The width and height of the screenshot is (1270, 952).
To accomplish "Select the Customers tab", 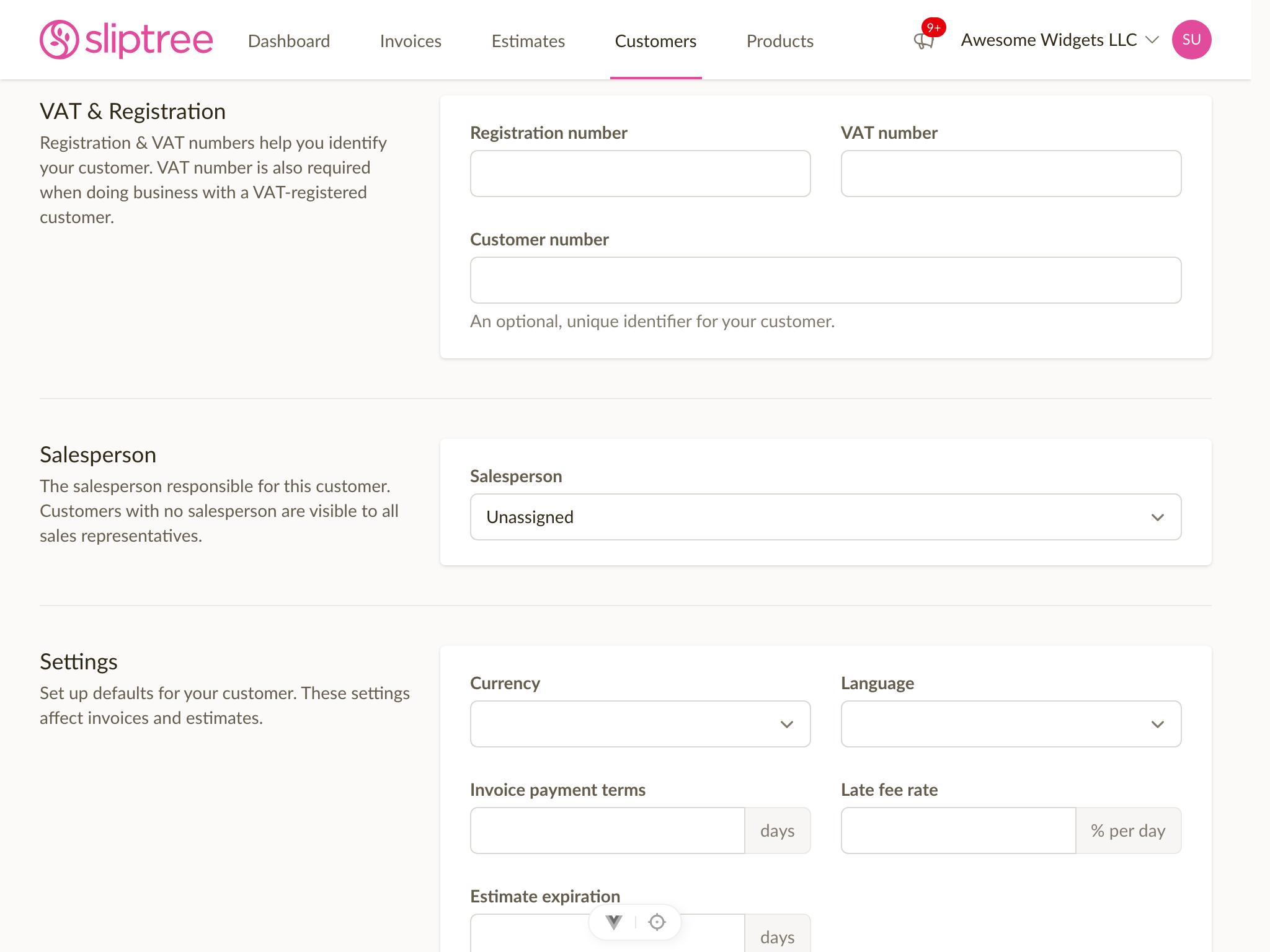I will click(x=655, y=41).
